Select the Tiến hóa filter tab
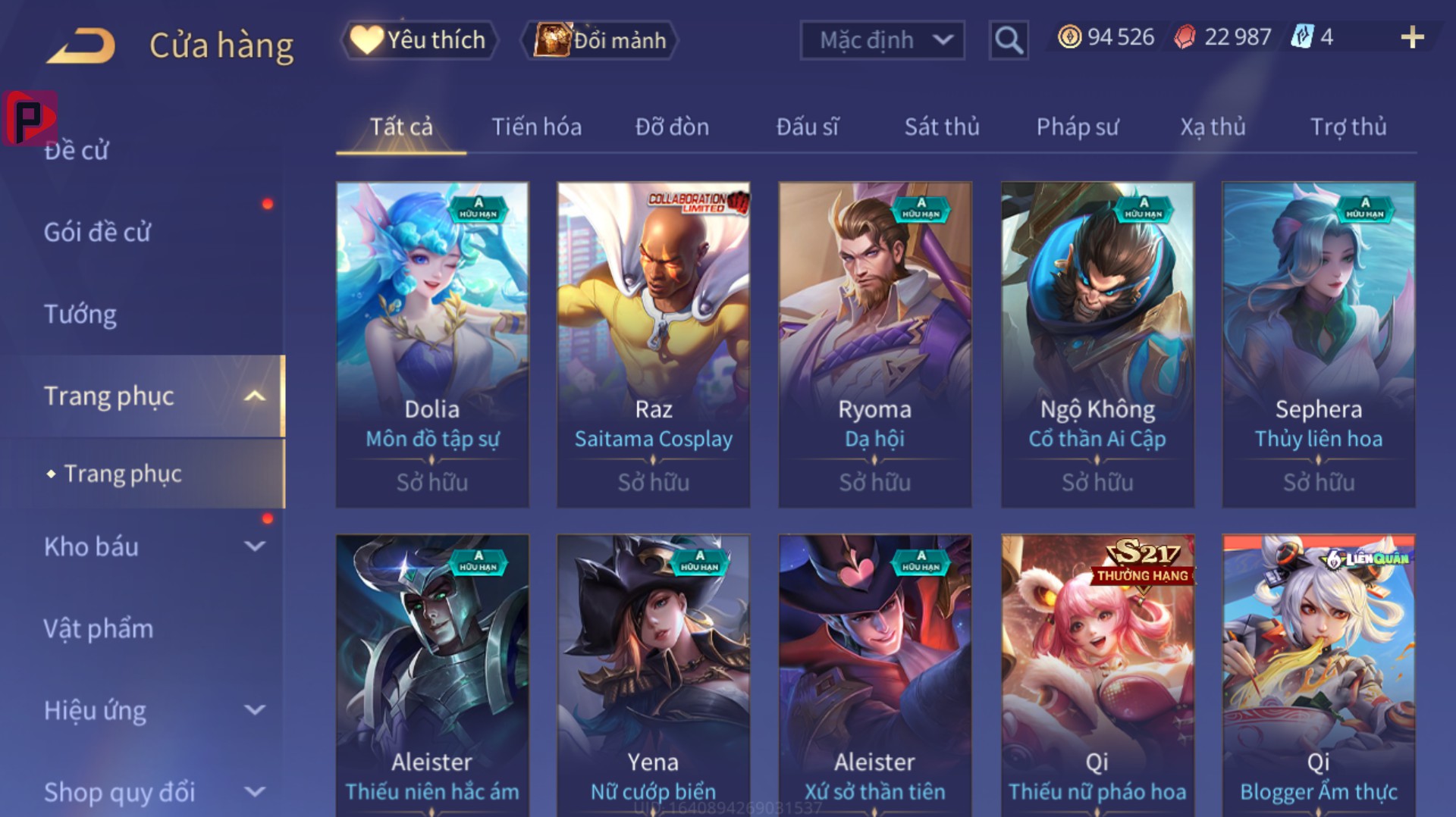Viewport: 1456px width, 817px height. click(x=537, y=127)
